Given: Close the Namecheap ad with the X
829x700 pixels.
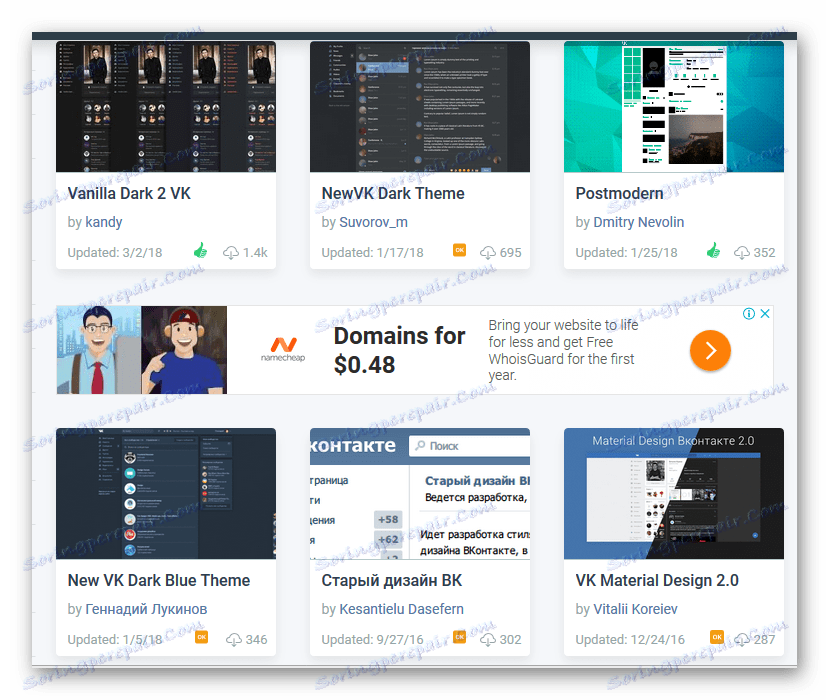Looking at the screenshot, I should (x=764, y=314).
